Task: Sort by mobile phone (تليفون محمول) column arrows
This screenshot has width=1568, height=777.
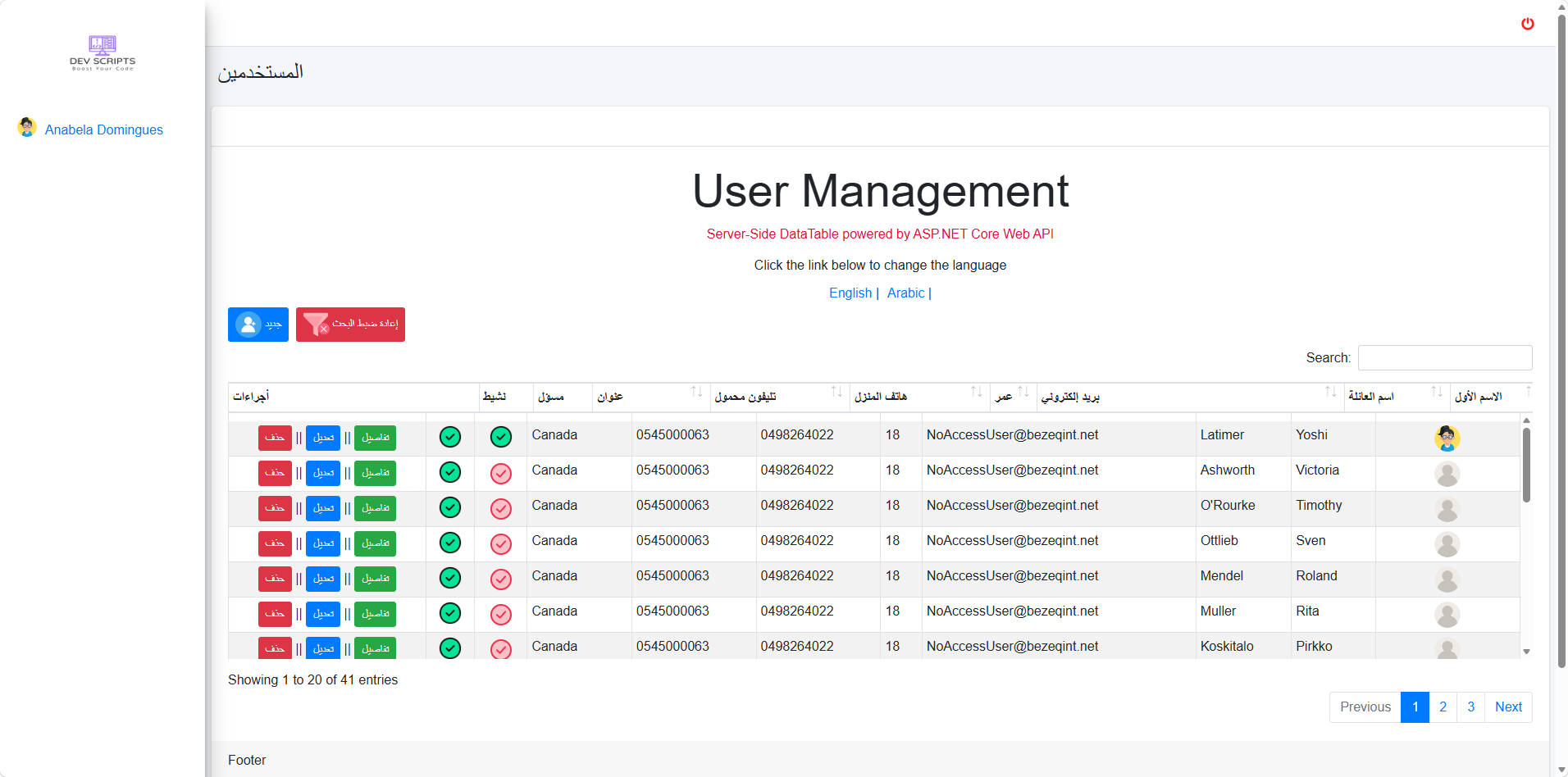Action: 836,392
